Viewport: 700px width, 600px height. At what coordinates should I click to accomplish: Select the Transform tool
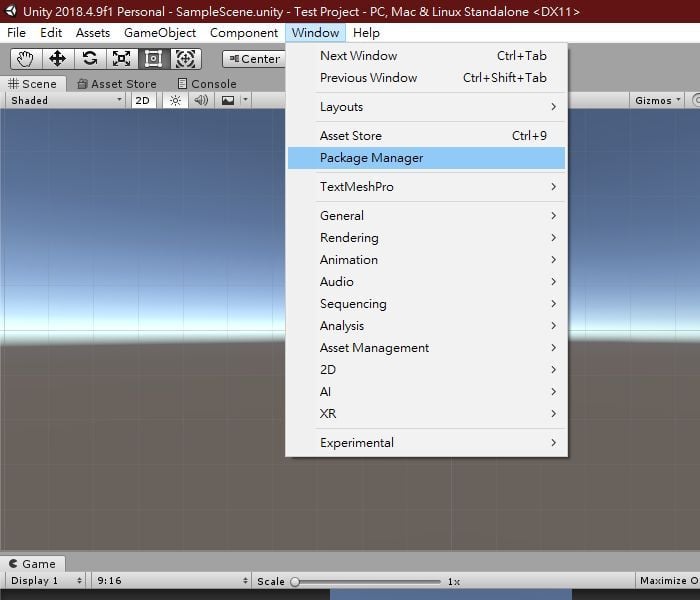(x=186, y=58)
